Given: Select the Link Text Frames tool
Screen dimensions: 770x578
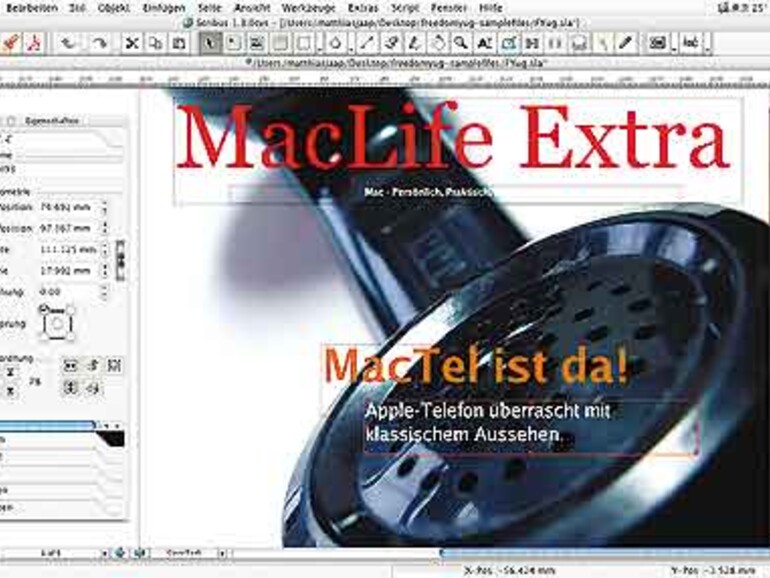Looking at the screenshot, I should (x=532, y=43).
